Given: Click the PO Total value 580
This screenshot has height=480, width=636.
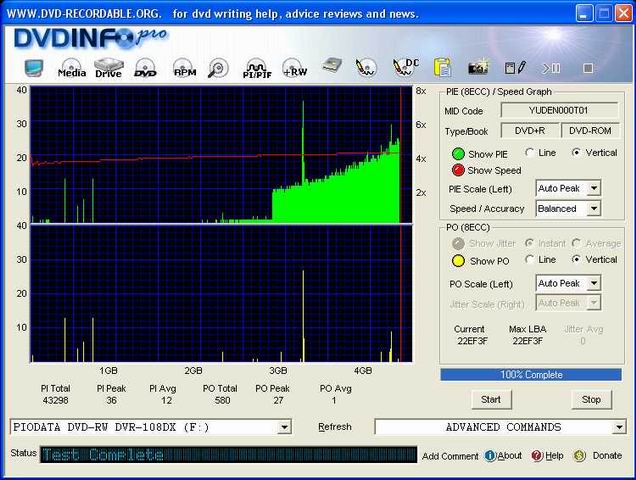Looking at the screenshot, I should [x=222, y=400].
